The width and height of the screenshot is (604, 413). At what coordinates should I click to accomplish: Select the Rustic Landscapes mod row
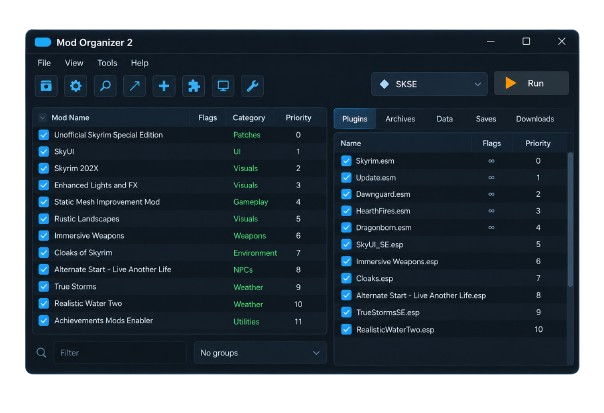pyautogui.click(x=180, y=219)
